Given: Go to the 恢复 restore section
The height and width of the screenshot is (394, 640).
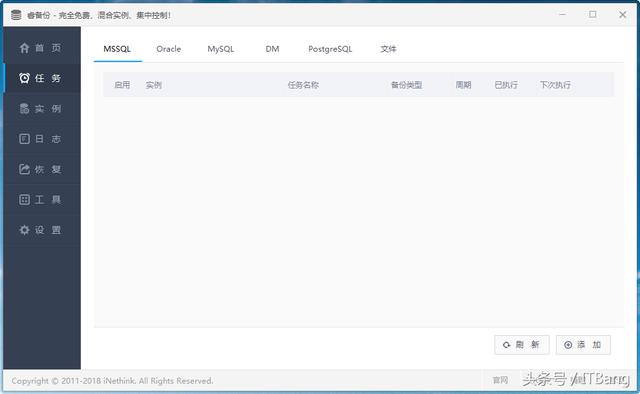Looking at the screenshot, I should [41, 169].
